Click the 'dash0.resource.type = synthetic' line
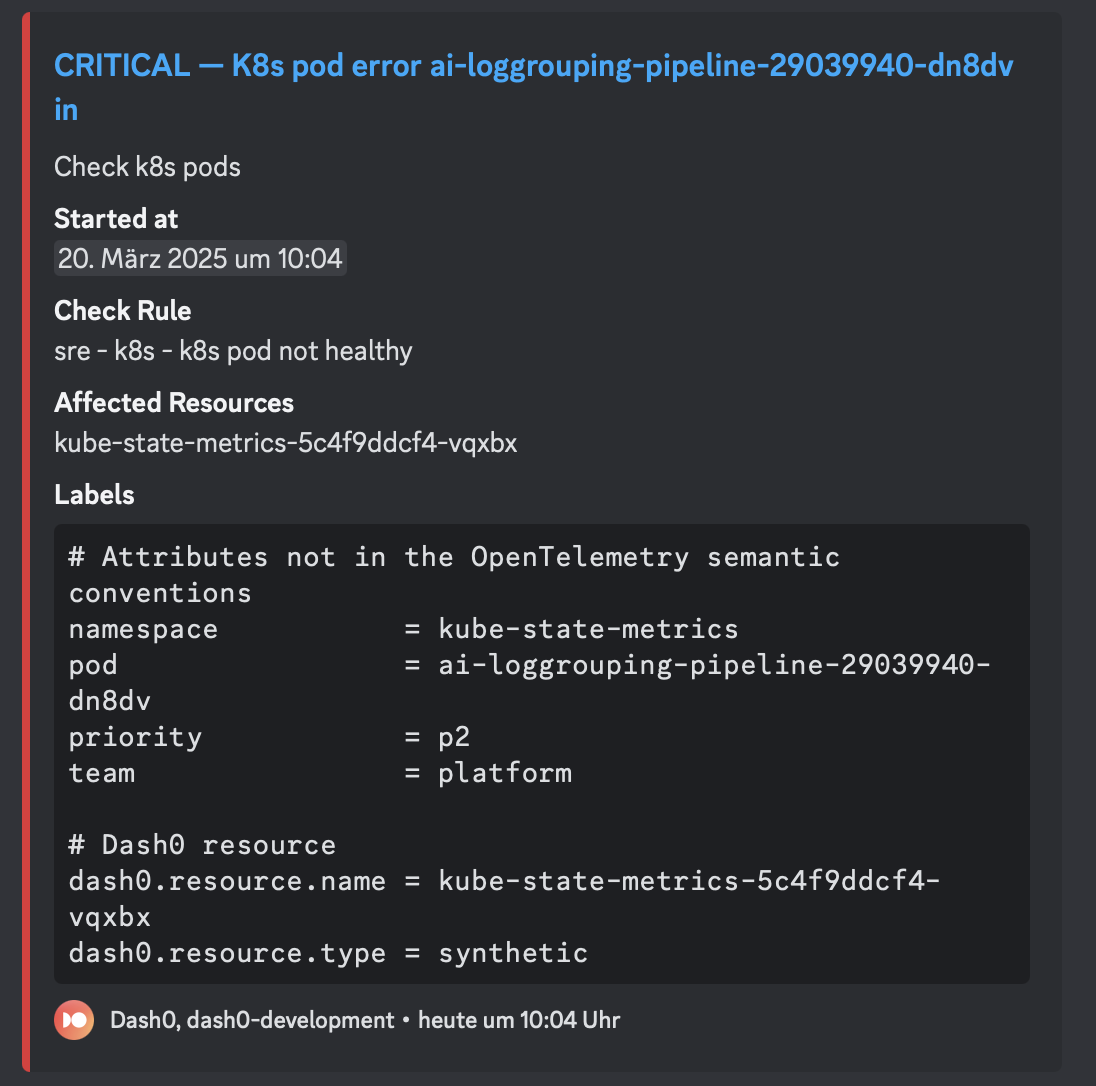The width and height of the screenshot is (1096, 1086). (x=328, y=953)
